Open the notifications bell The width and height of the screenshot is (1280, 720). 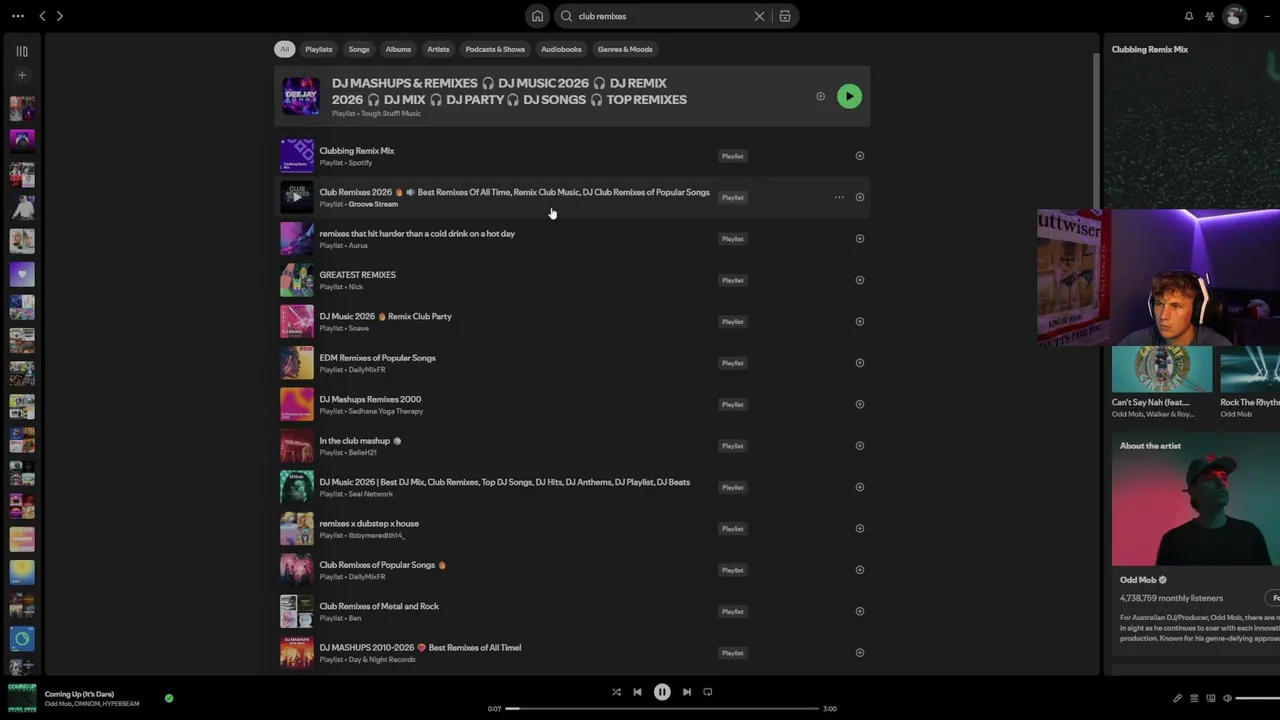[1189, 16]
